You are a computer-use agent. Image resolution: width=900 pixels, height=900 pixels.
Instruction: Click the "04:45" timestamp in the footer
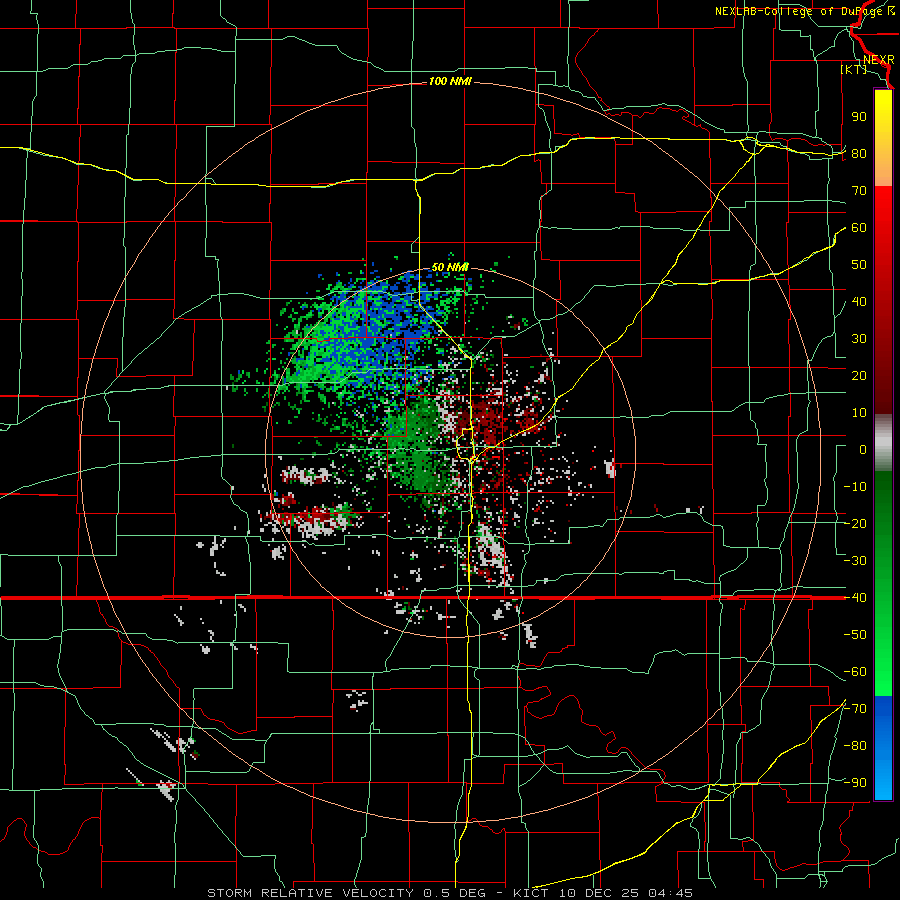(670, 893)
